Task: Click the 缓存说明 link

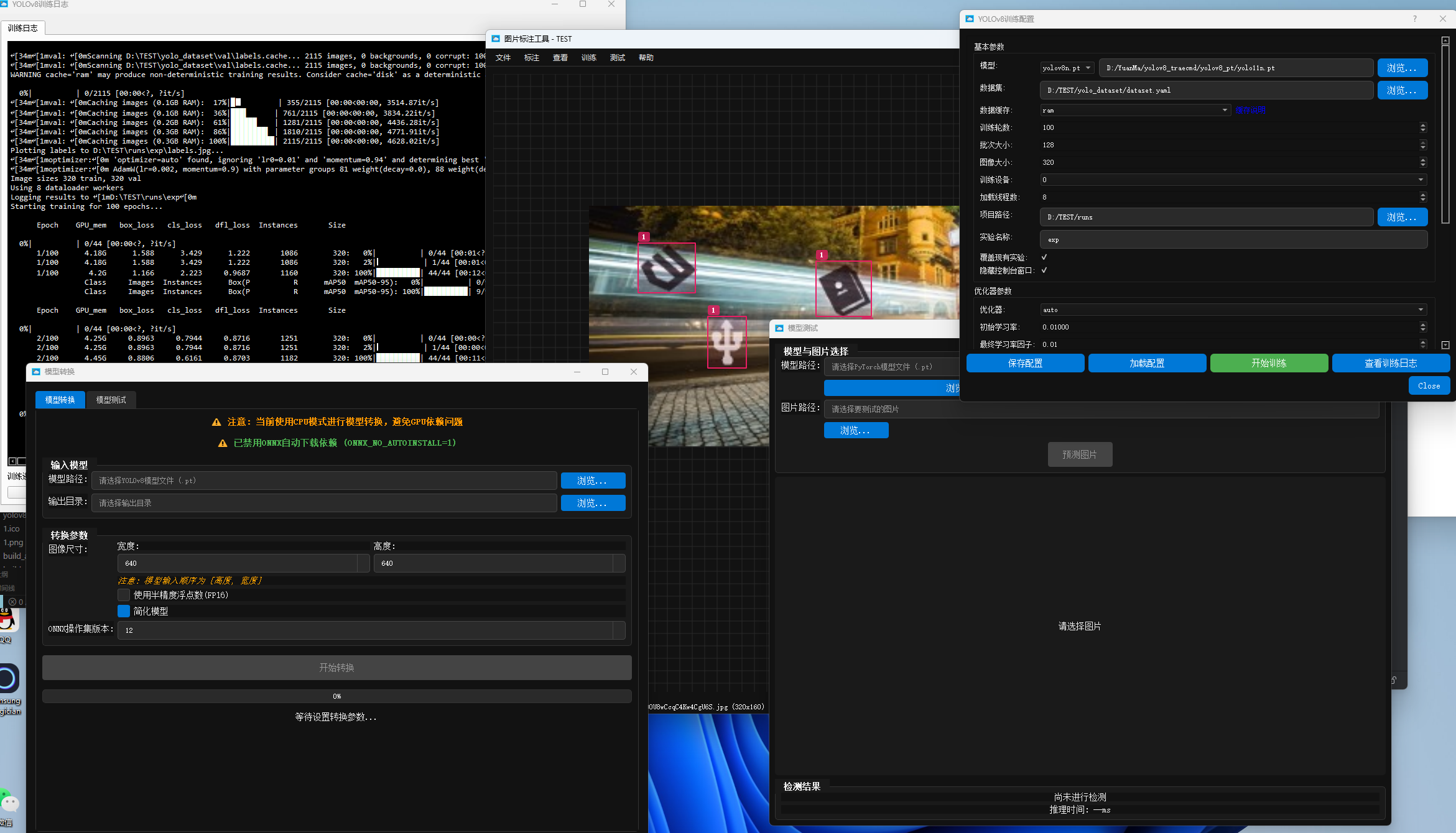Action: click(1250, 110)
